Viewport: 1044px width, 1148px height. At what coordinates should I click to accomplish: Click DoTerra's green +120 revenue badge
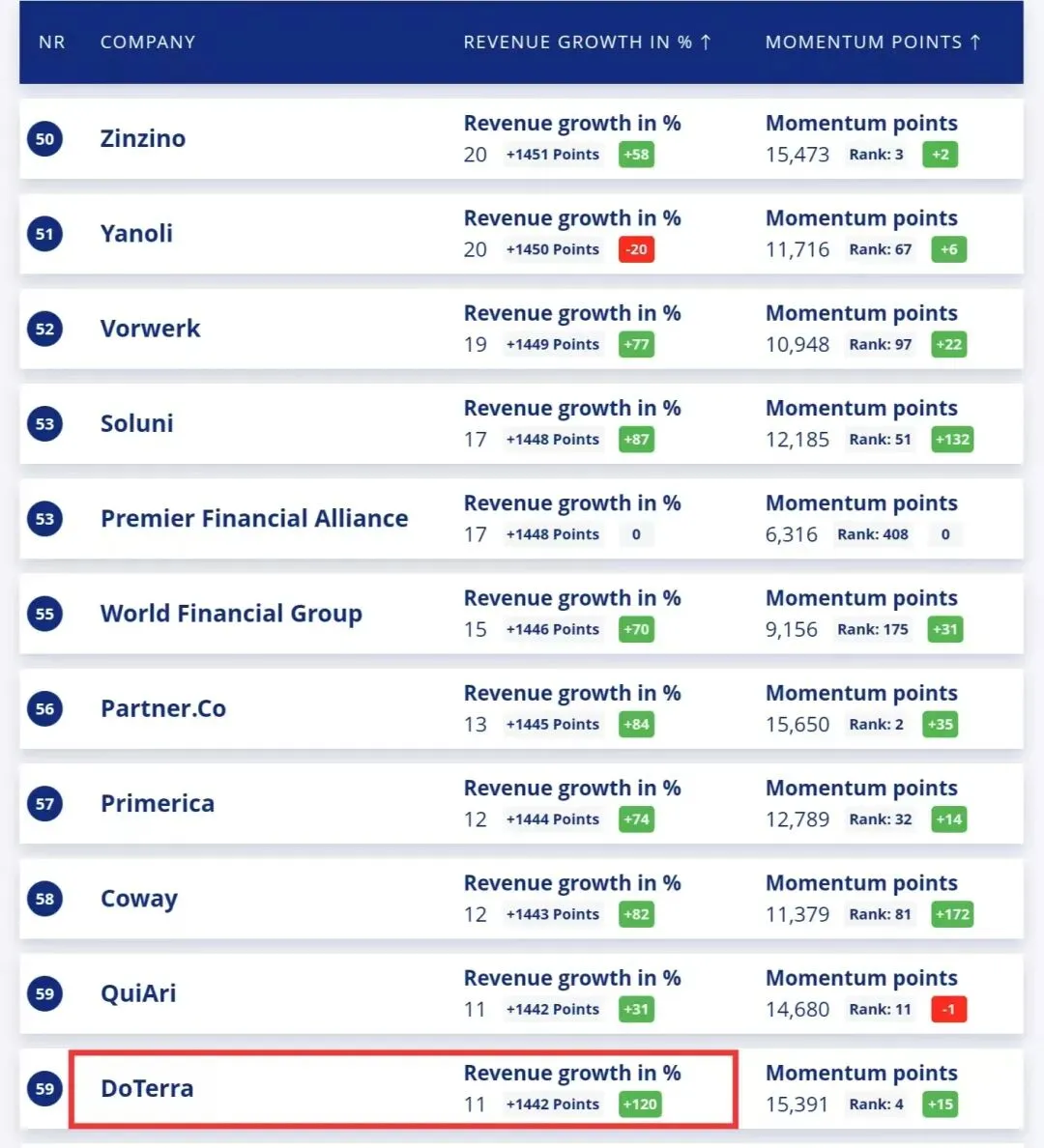pyautogui.click(x=640, y=1105)
